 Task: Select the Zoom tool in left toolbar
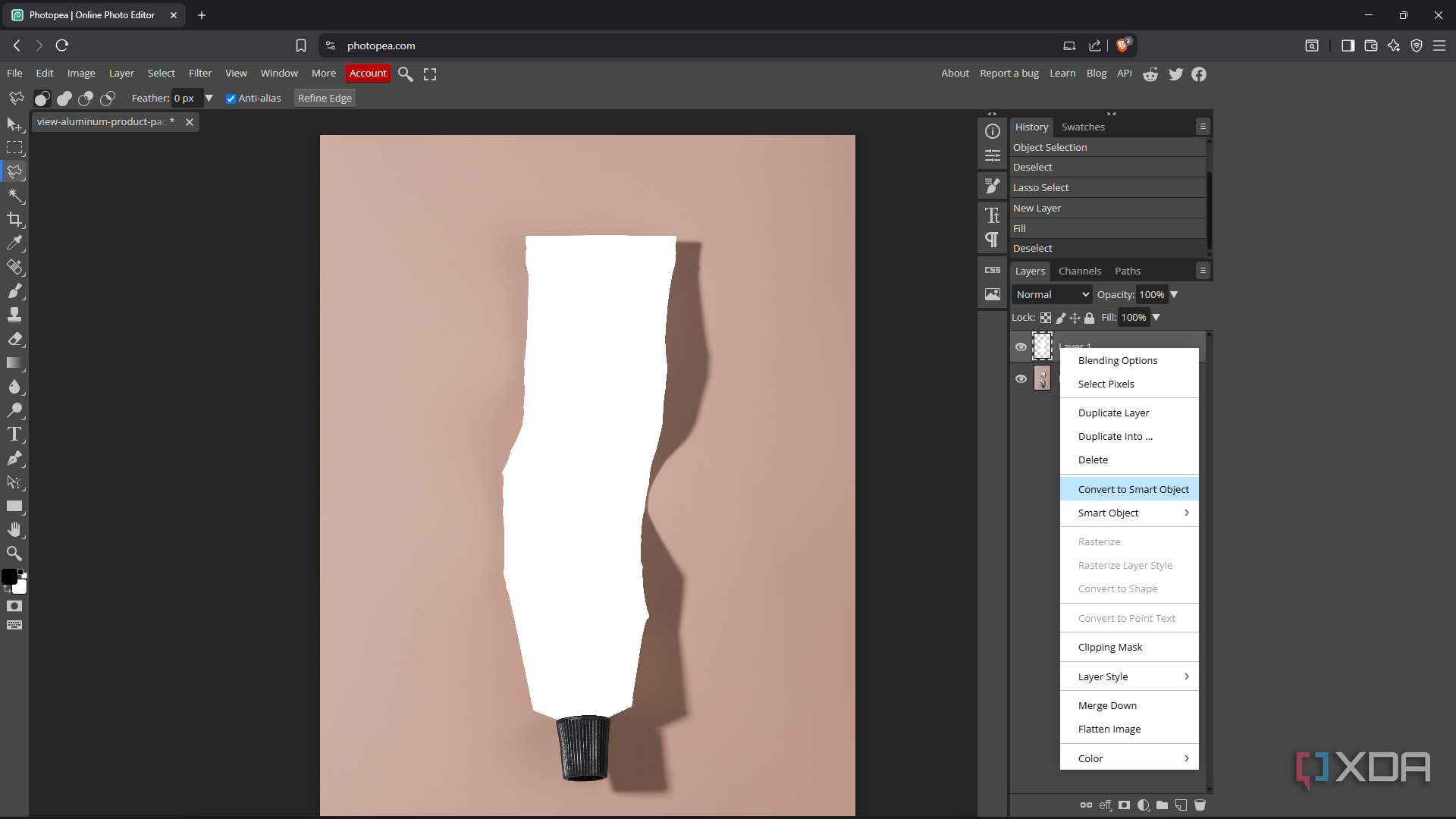click(14, 554)
